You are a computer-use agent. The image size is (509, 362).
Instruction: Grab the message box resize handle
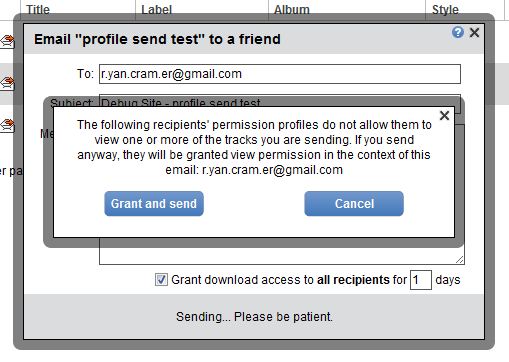coord(460,260)
